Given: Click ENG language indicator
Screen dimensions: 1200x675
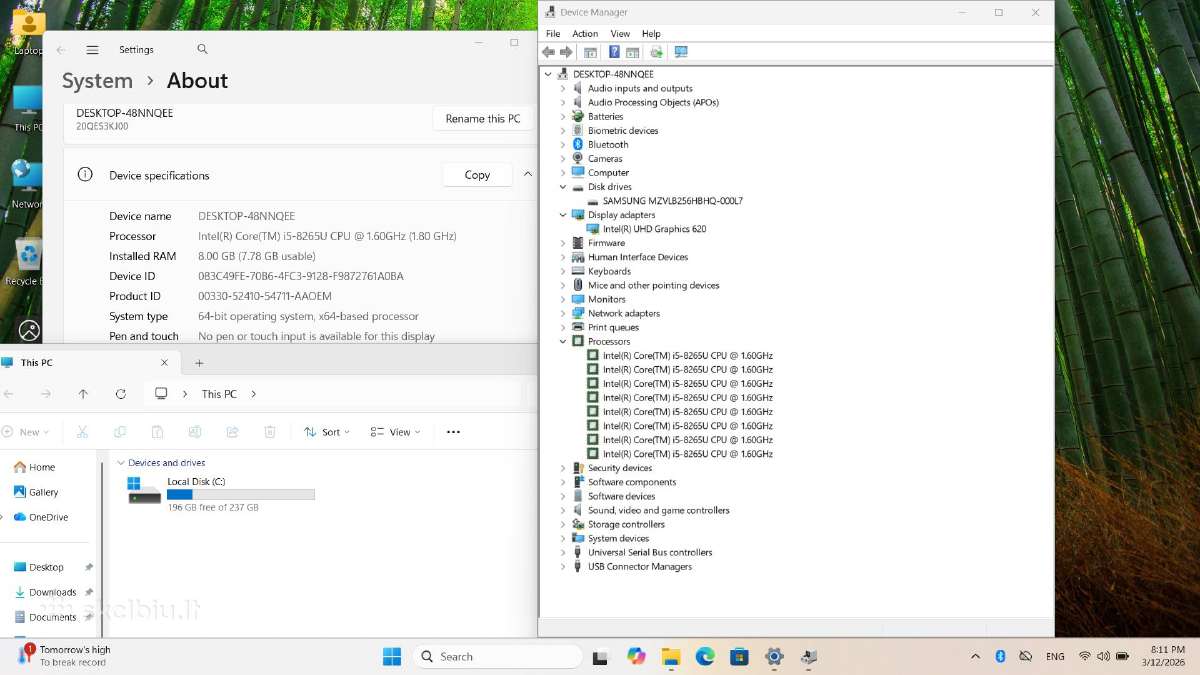Looking at the screenshot, I should pos(1055,656).
